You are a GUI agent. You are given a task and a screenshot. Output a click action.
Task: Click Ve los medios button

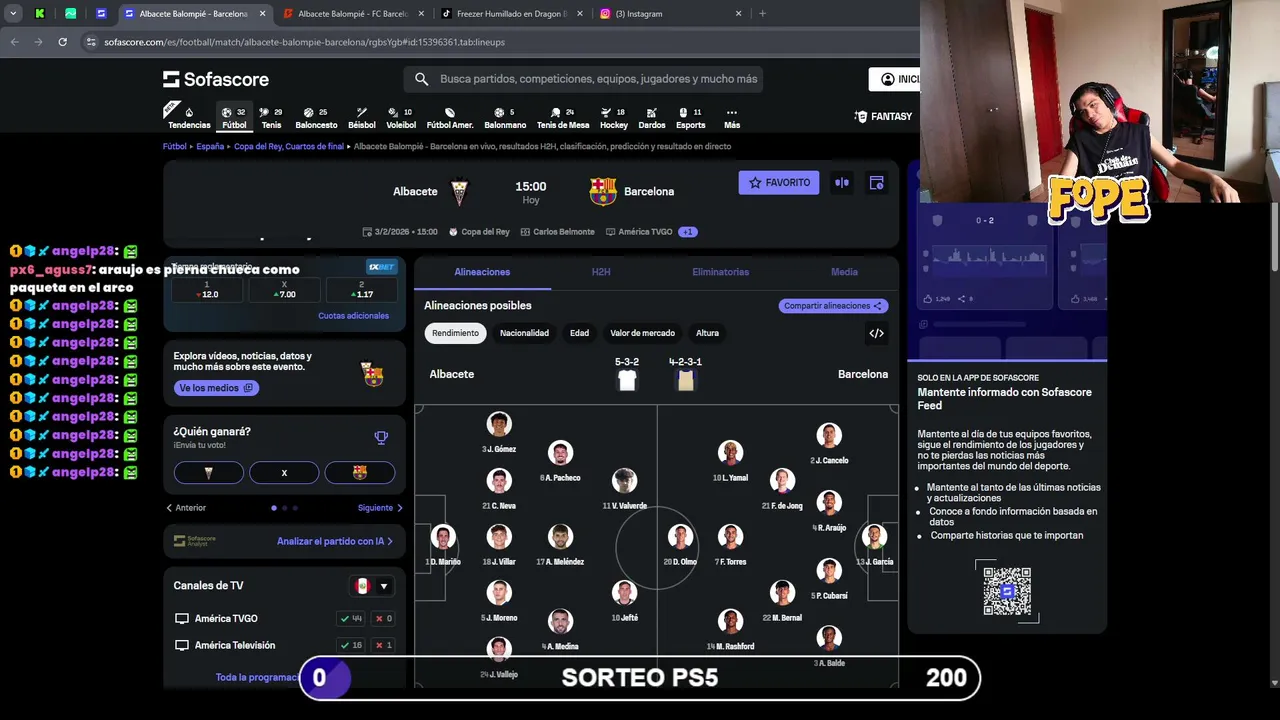(x=216, y=388)
